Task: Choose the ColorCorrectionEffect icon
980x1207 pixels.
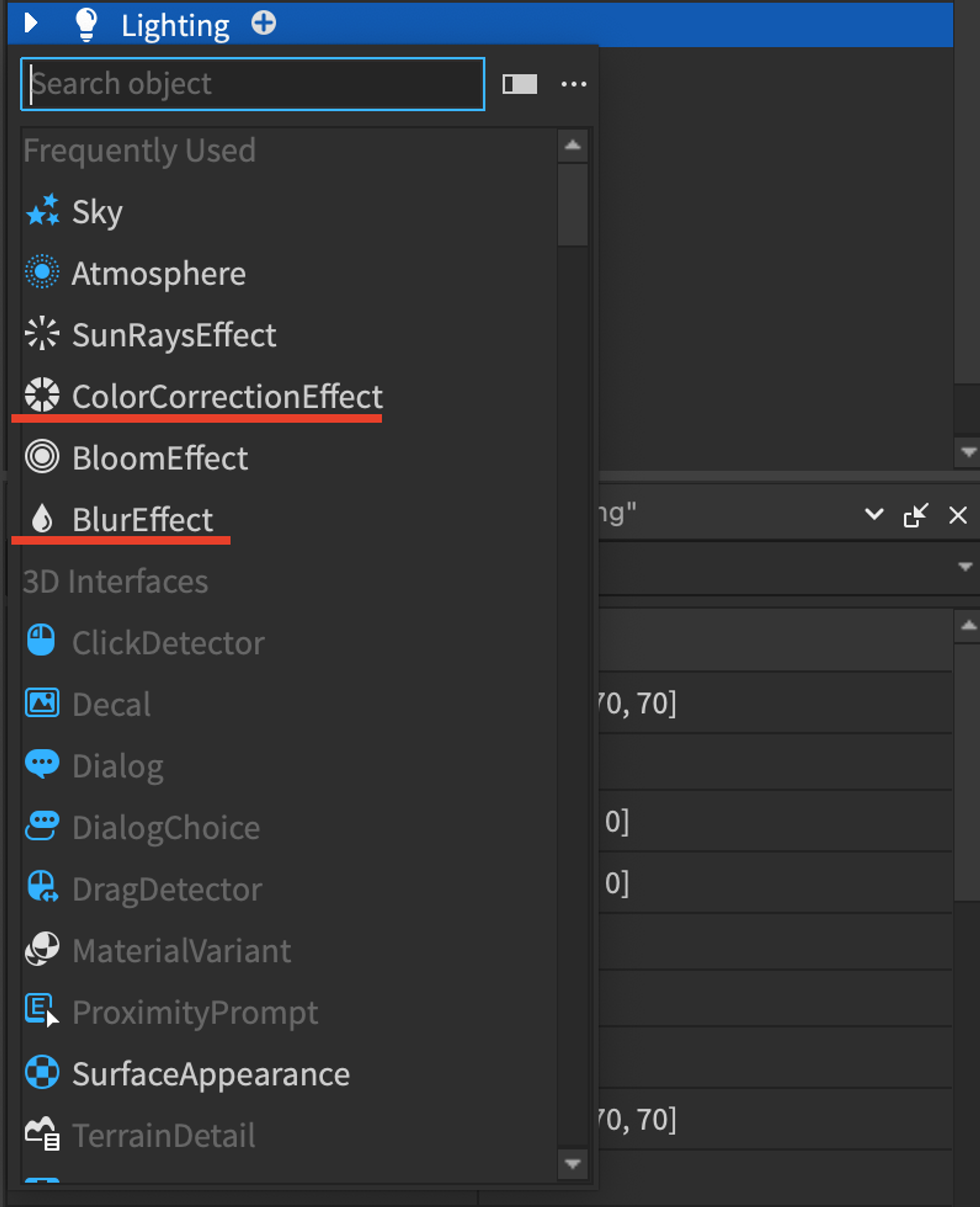Action: (42, 395)
